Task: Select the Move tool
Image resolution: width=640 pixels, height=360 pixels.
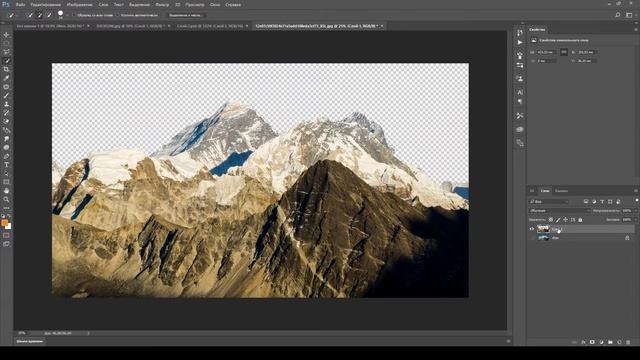Action: point(6,35)
